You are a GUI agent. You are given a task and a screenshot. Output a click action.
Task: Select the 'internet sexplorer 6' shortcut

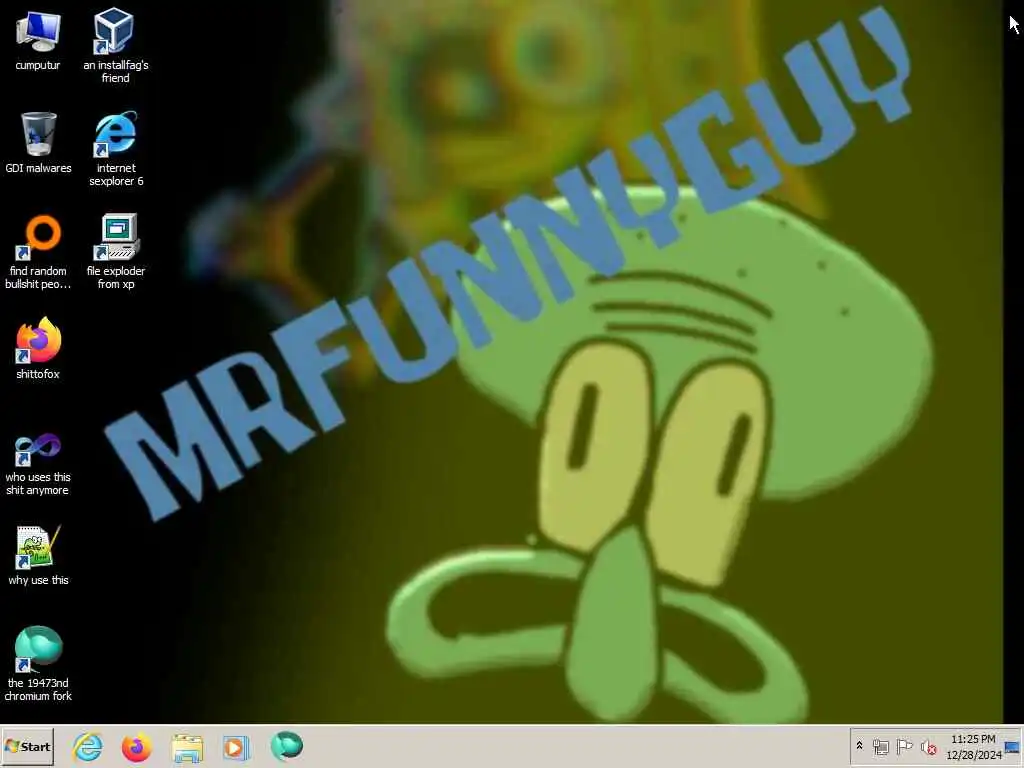[116, 149]
